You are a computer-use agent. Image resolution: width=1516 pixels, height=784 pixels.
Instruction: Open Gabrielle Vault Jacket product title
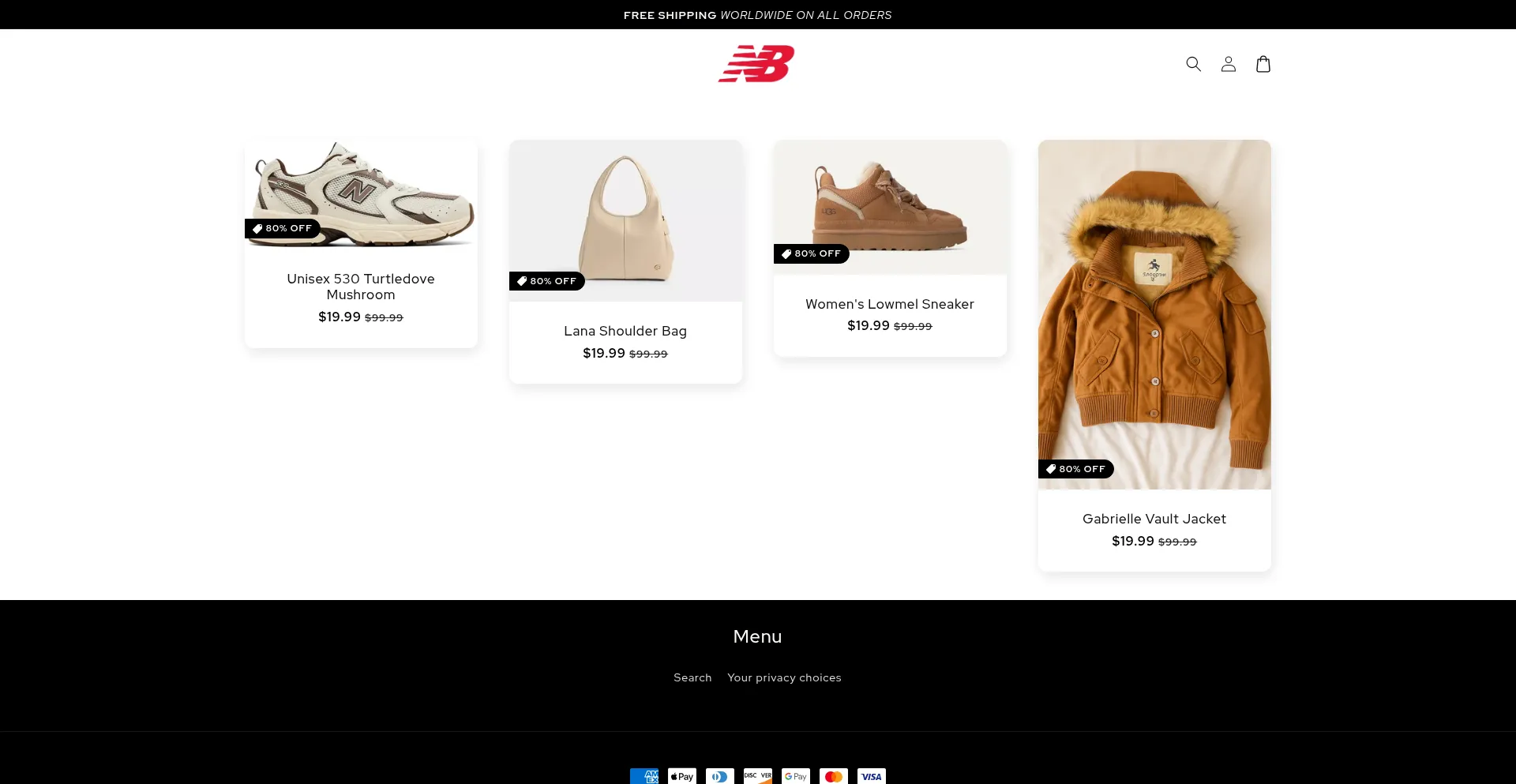(1154, 519)
